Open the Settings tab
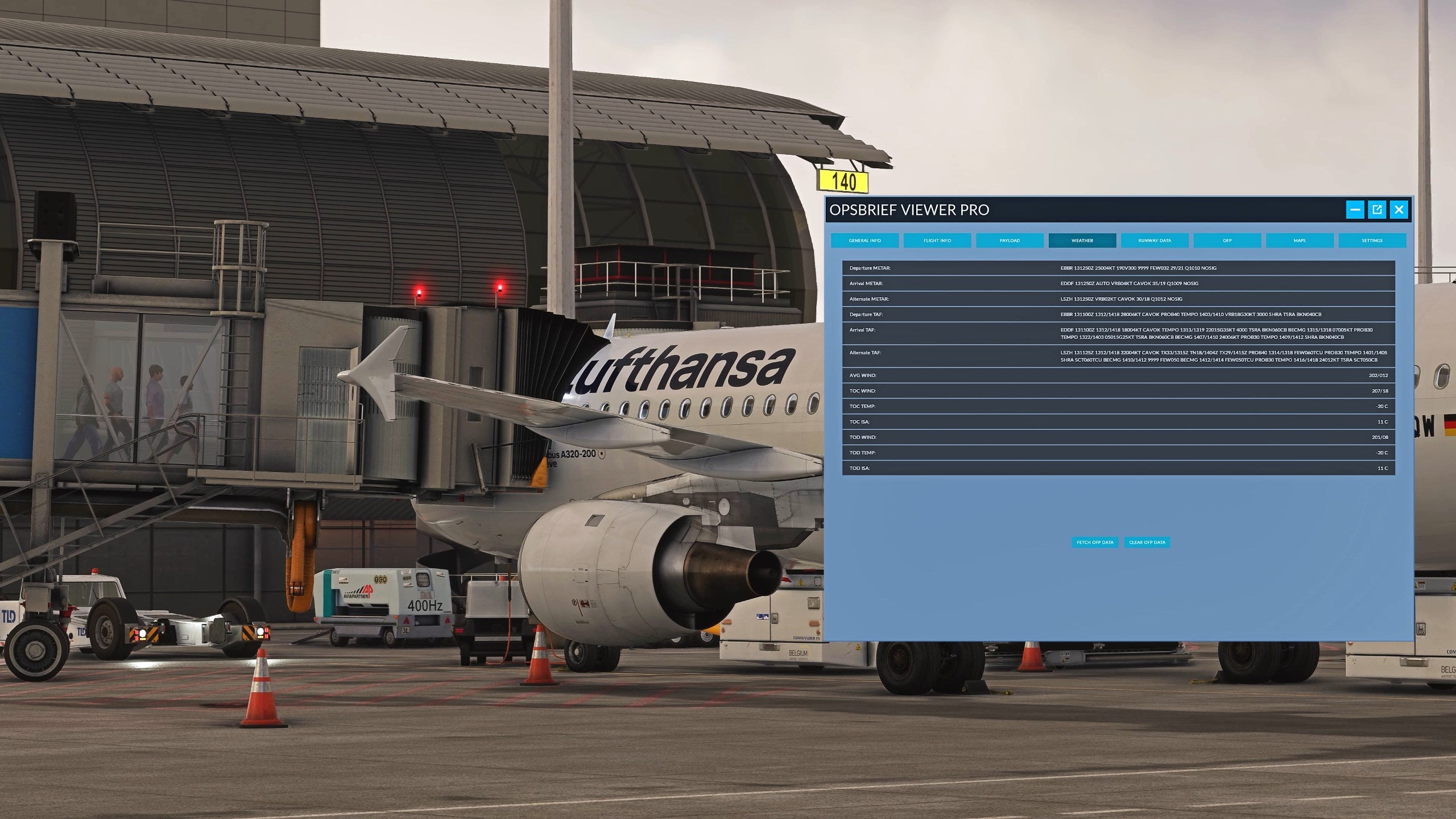This screenshot has width=1456, height=819. [x=1372, y=241]
